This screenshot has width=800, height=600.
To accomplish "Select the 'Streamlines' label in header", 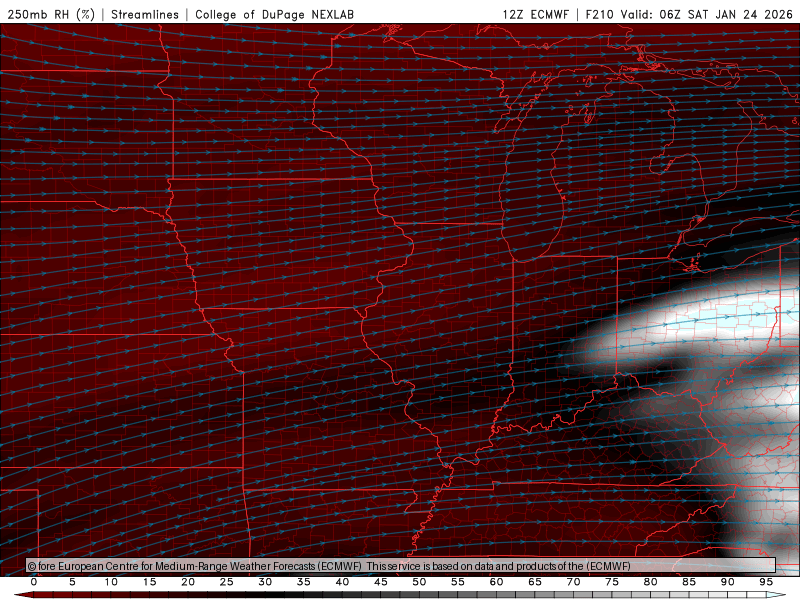I will pyautogui.click(x=145, y=14).
